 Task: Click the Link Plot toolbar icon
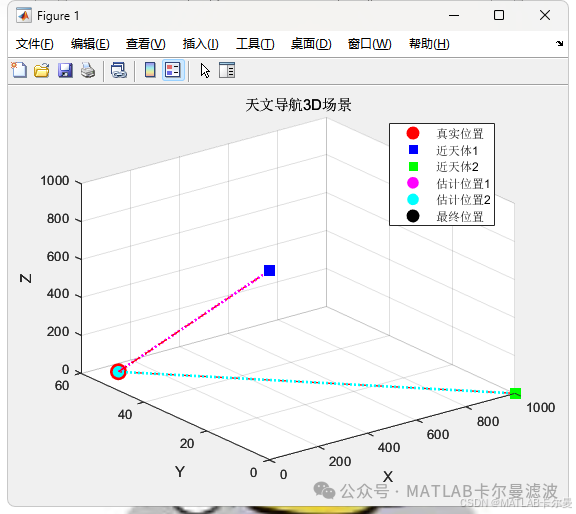[x=119, y=70]
